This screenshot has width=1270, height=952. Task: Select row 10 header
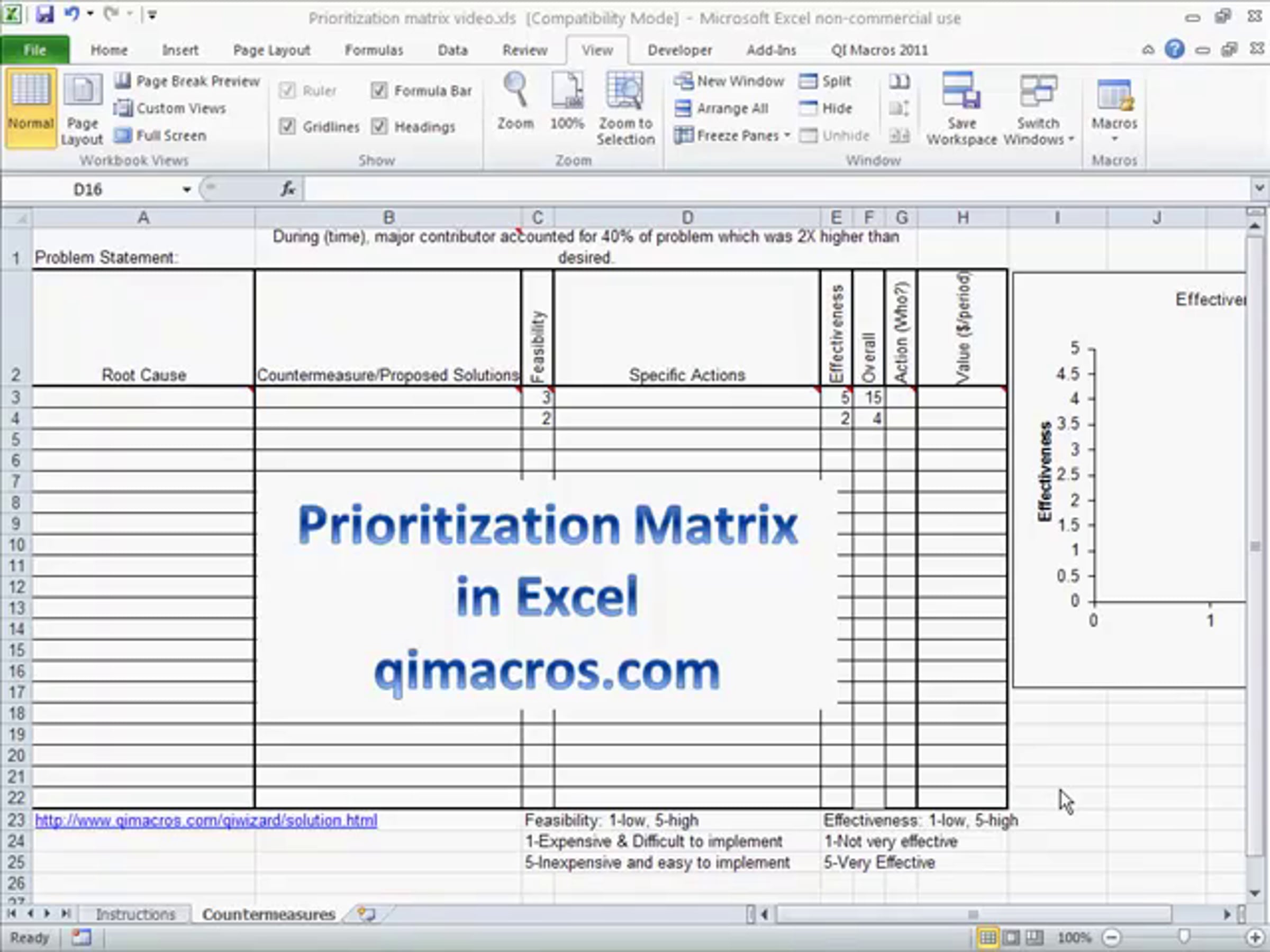(16, 545)
